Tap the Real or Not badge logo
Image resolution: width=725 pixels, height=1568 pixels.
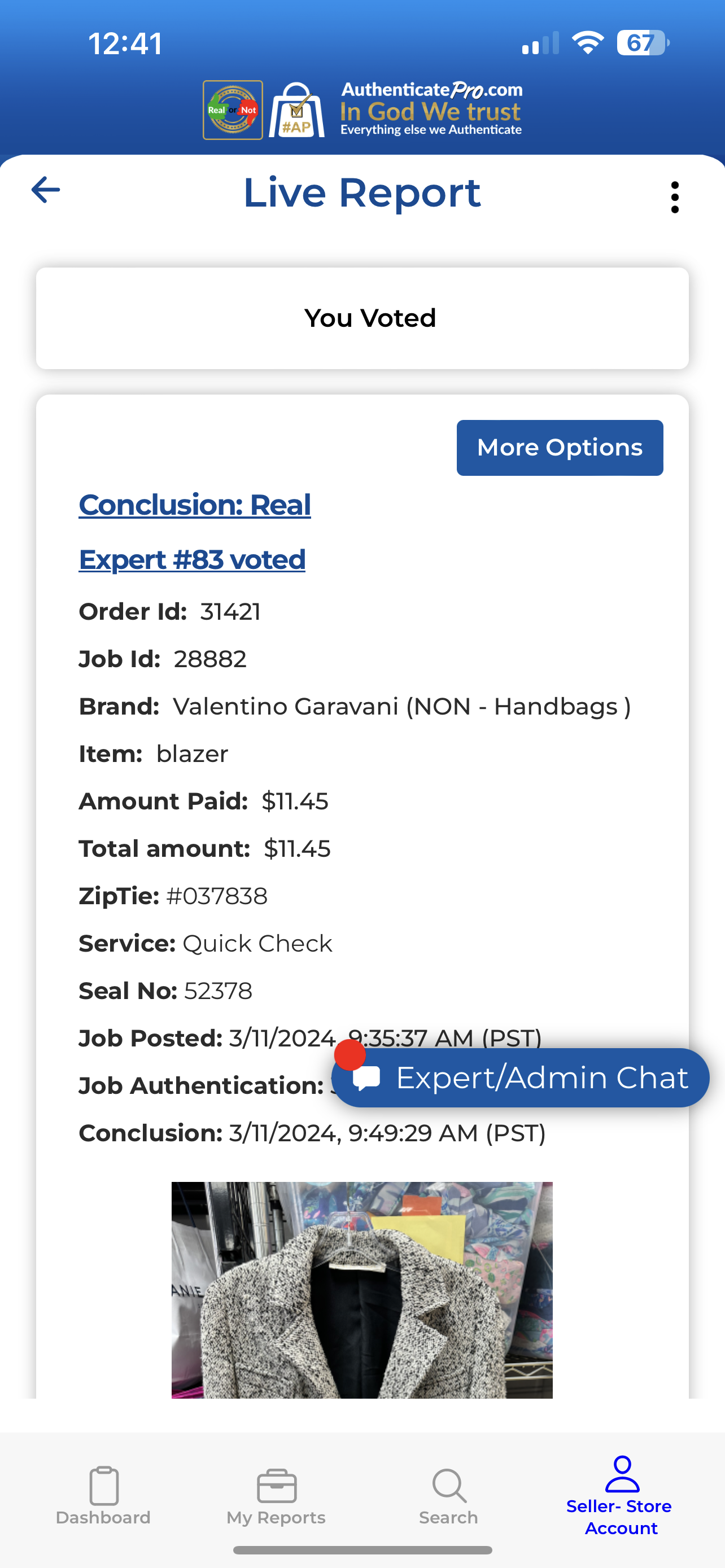point(233,110)
